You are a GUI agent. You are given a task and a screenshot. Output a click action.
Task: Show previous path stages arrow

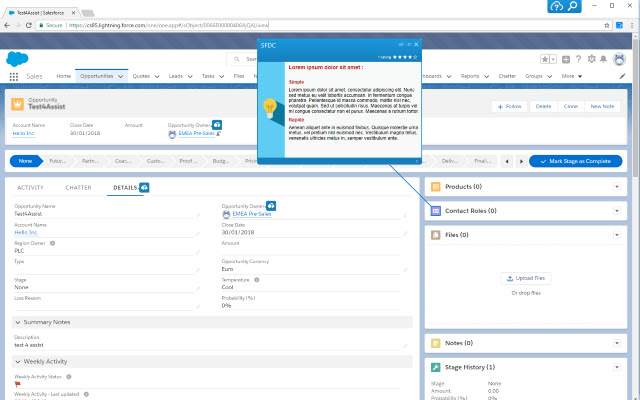(x=507, y=161)
